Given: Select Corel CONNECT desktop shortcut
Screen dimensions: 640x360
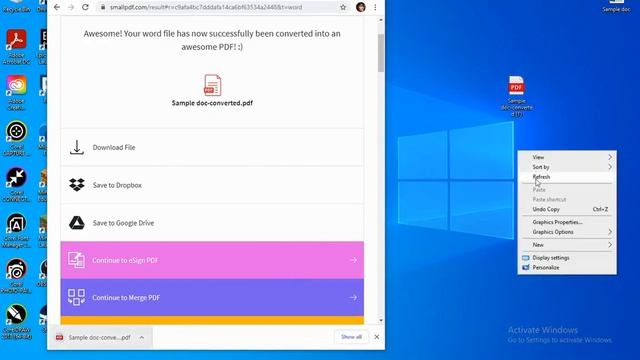Looking at the screenshot, I should point(16,184).
